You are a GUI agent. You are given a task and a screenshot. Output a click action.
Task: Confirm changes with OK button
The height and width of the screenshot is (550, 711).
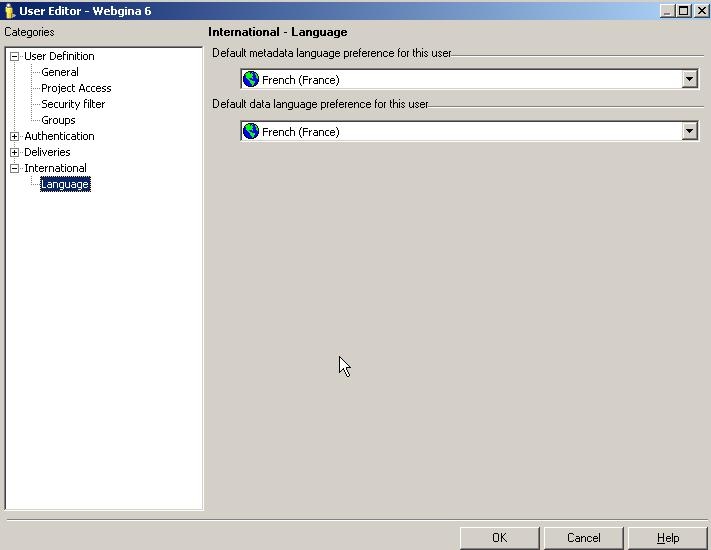point(499,538)
